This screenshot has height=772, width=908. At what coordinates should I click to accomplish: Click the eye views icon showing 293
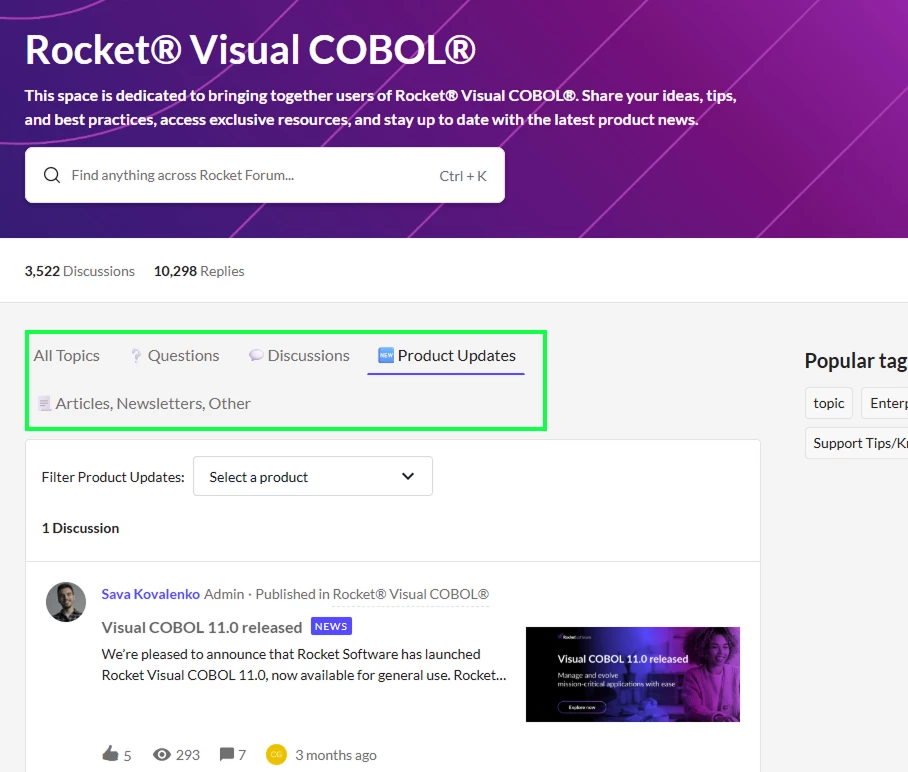pos(162,755)
